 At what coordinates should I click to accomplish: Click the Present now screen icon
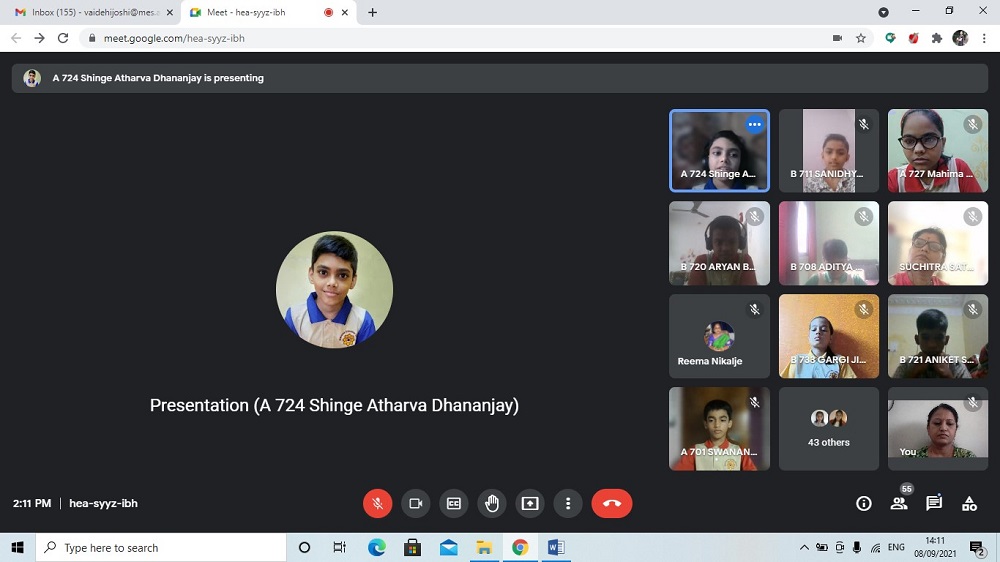tap(530, 504)
